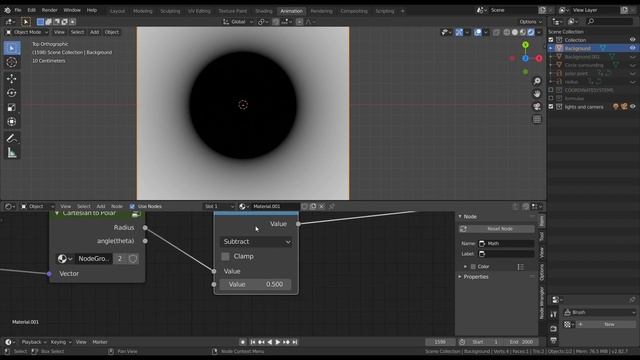Open the viewport Options dropdown
This screenshot has width=640, height=360.
[531, 22]
